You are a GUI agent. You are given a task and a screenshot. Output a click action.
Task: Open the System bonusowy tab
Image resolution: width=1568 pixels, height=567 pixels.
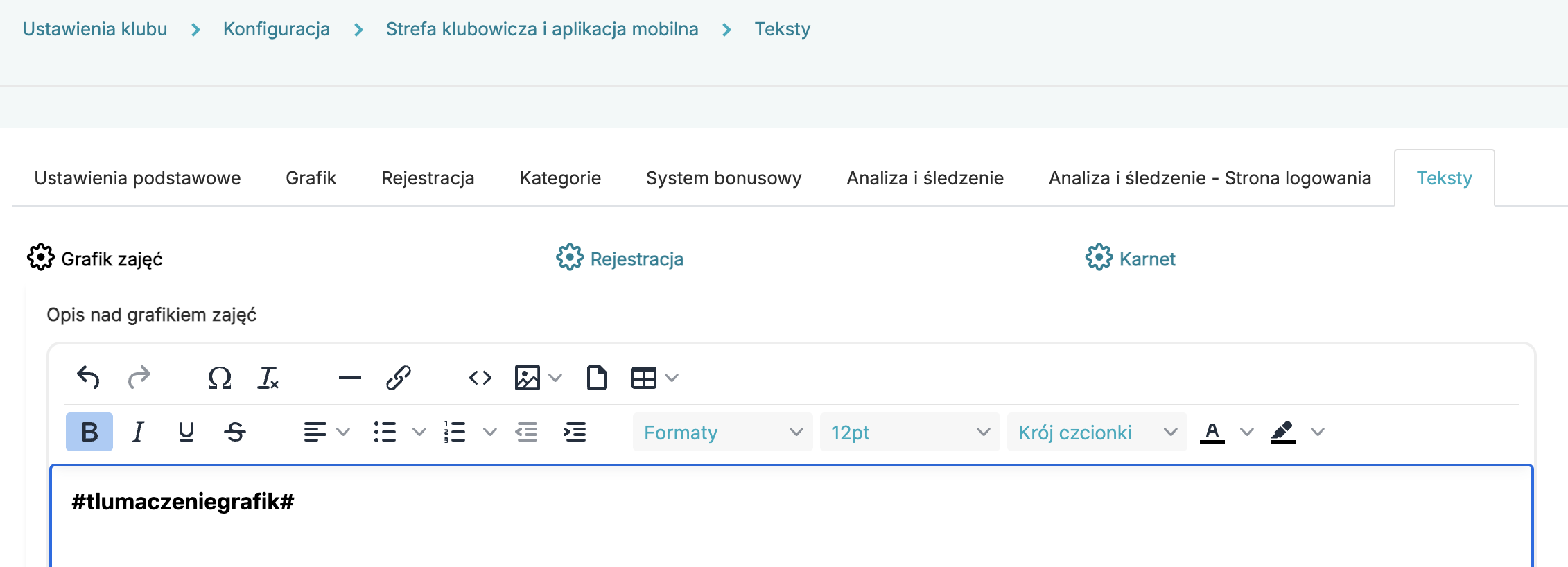(723, 178)
